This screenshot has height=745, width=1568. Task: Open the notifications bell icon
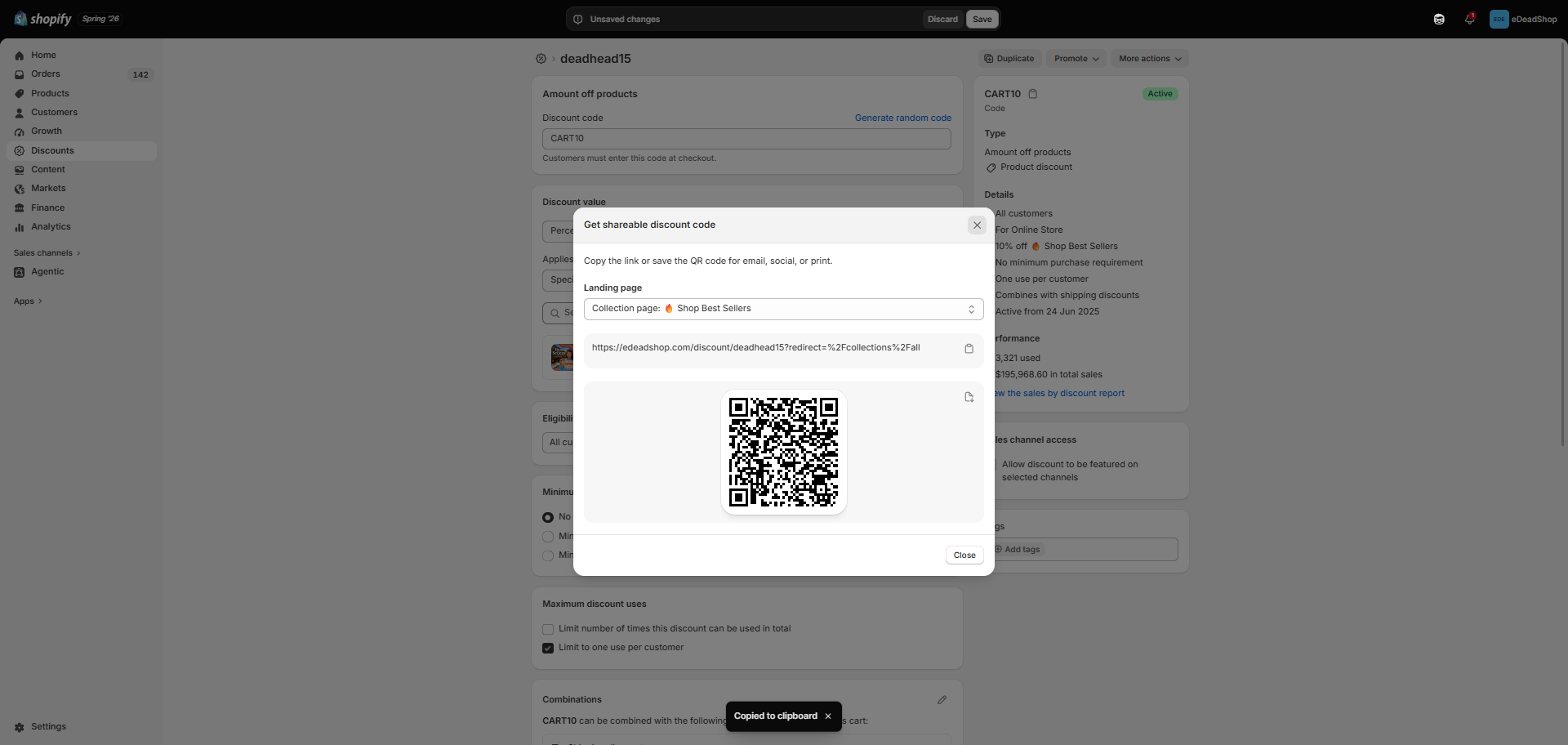(x=1469, y=19)
